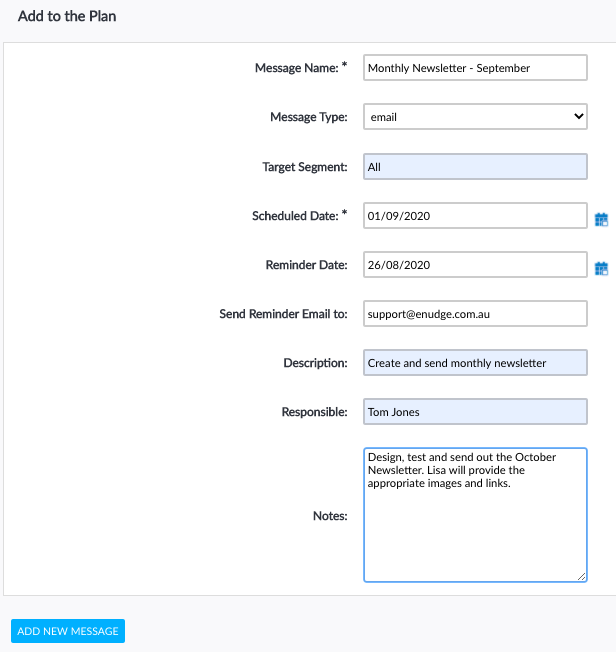This screenshot has height=652, width=616.
Task: Focus the Responsible field with Tom Jones
Action: 475,411
